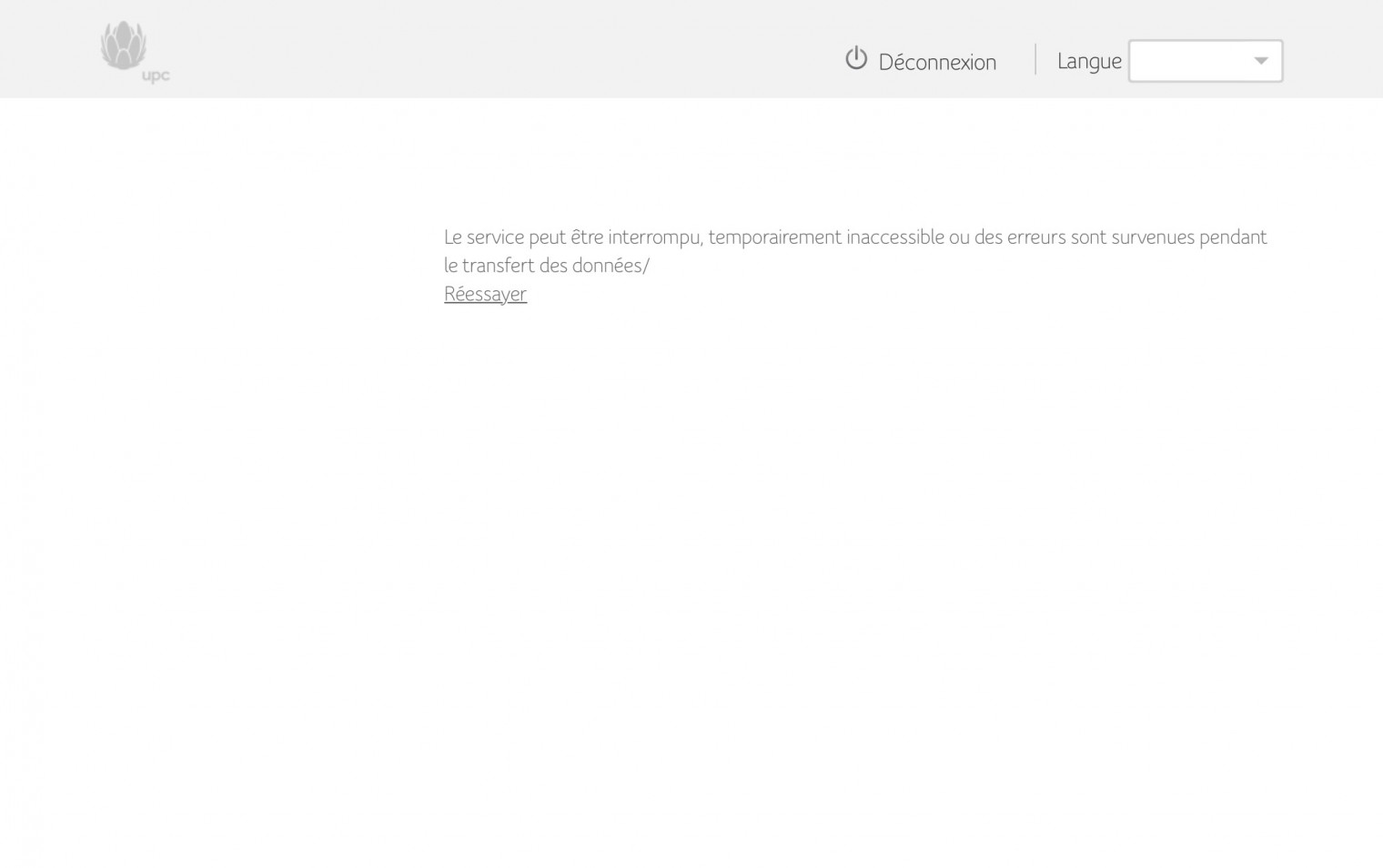
Task: Click the small 'upc' text under logo
Action: coord(156,76)
